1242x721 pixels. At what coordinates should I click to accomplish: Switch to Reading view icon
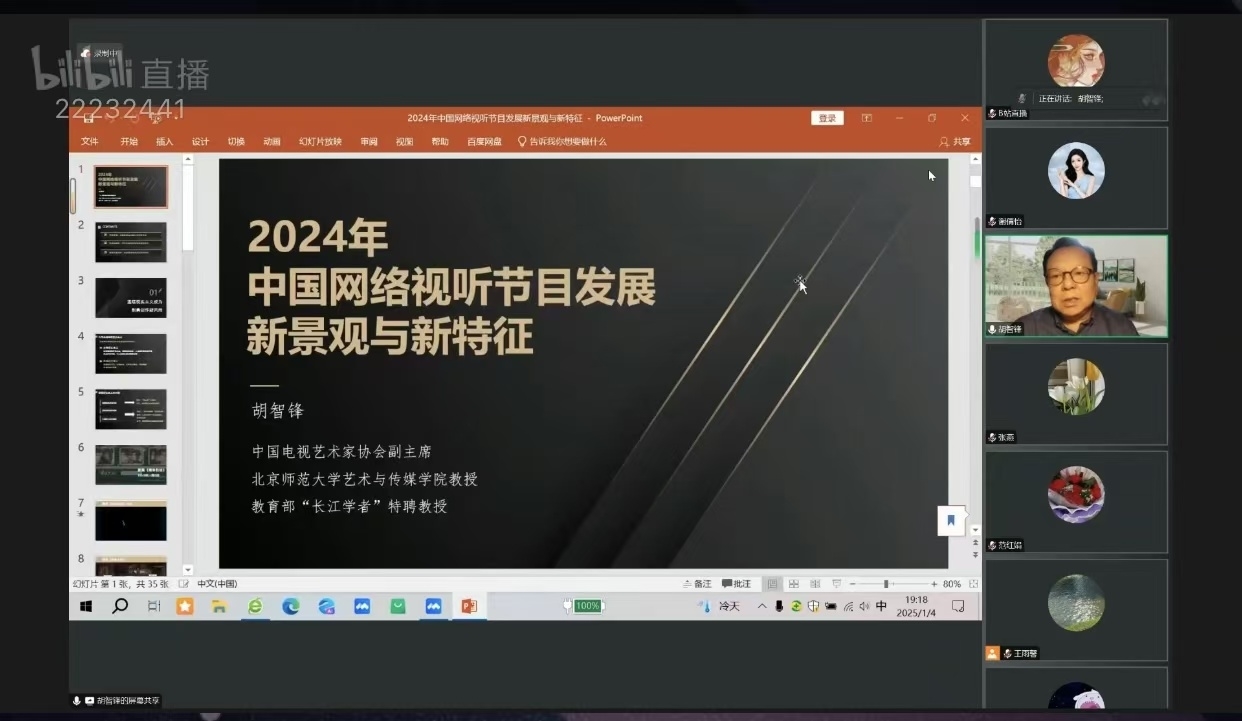pyautogui.click(x=815, y=584)
